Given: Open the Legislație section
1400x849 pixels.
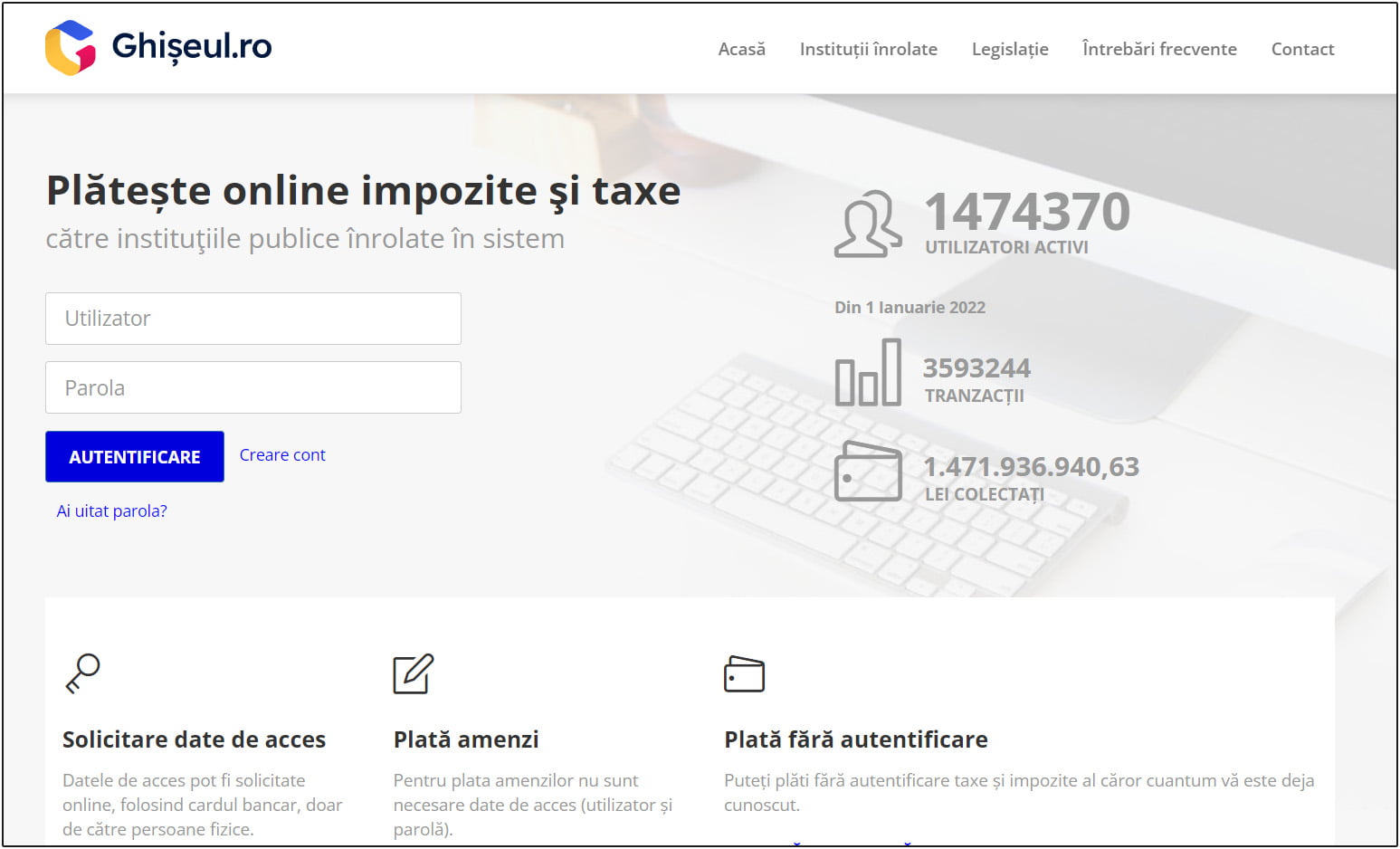Looking at the screenshot, I should click(1009, 49).
